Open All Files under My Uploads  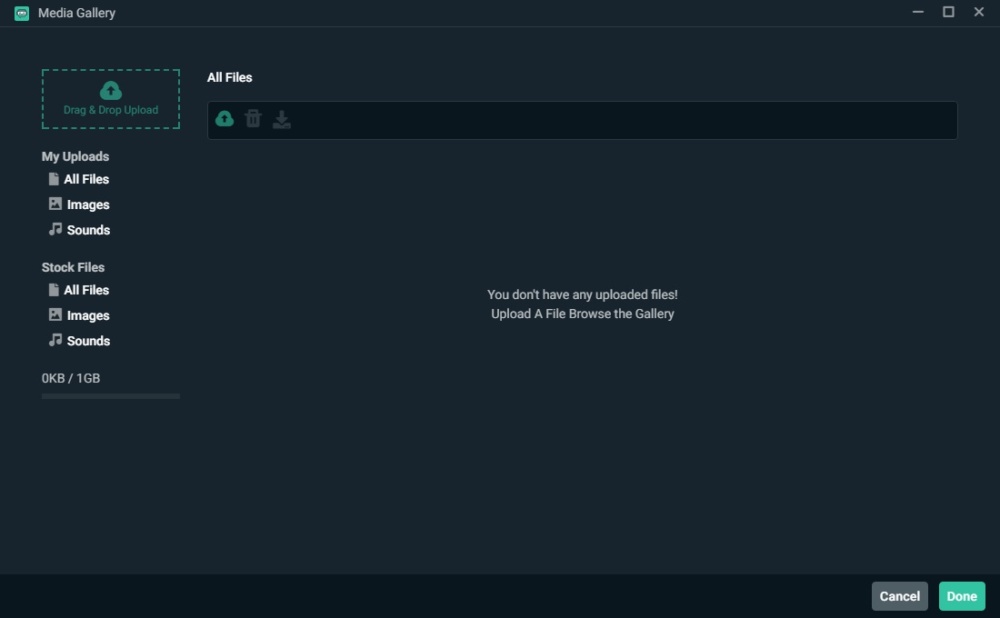tap(79, 179)
